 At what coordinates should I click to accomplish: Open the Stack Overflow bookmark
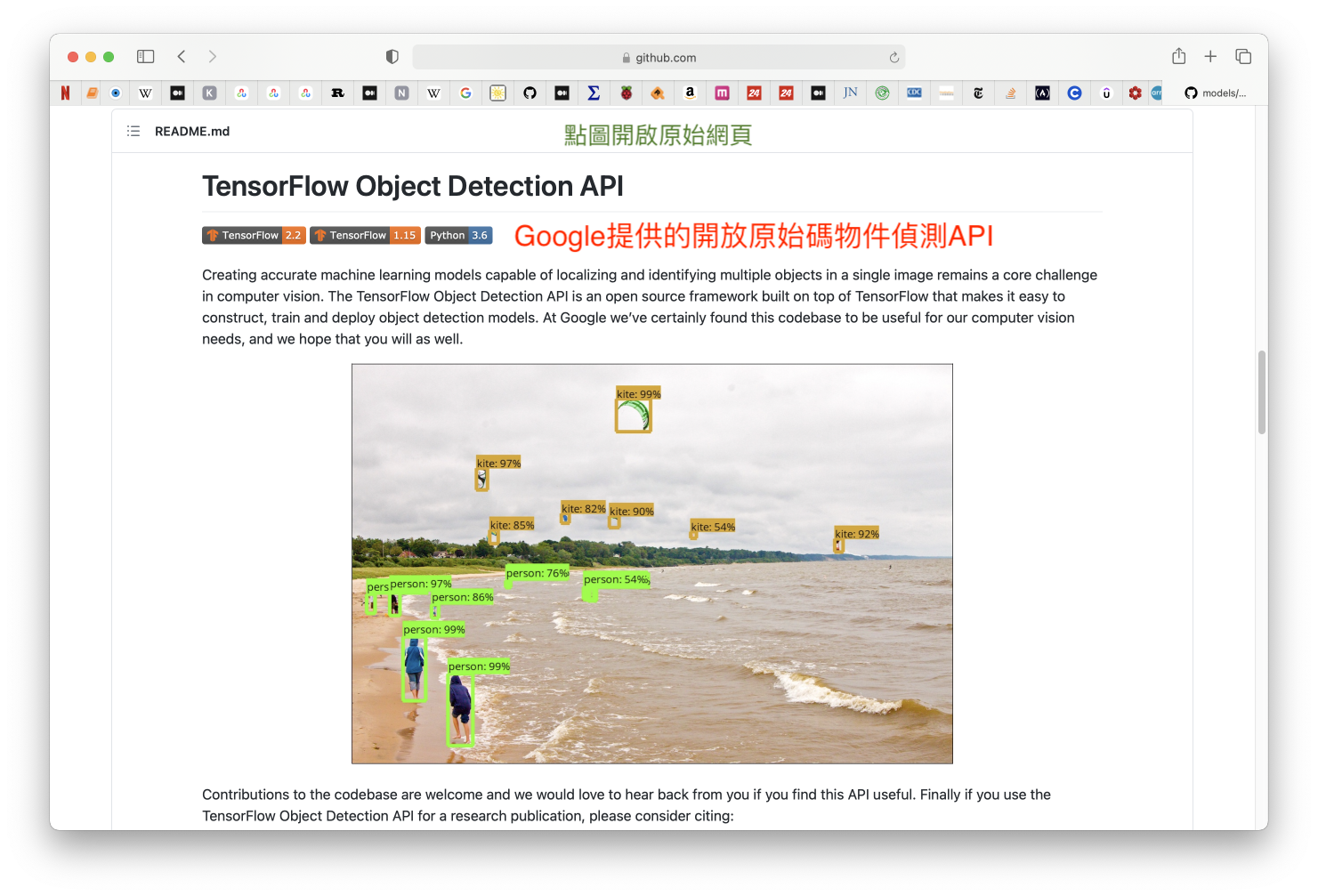point(1010,93)
